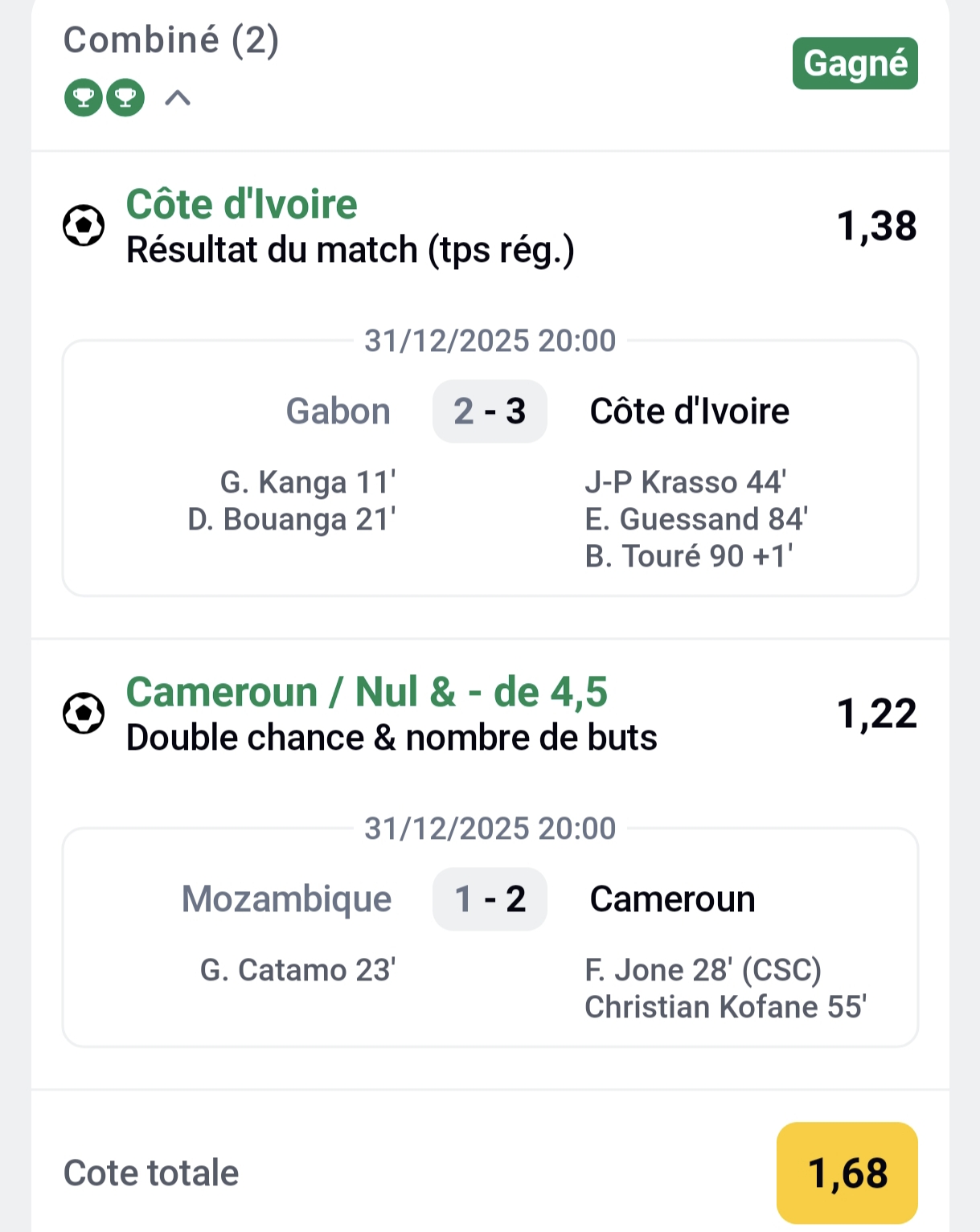980x1232 pixels.
Task: Open the Côte d'Ivoire selection title
Action: (x=241, y=204)
